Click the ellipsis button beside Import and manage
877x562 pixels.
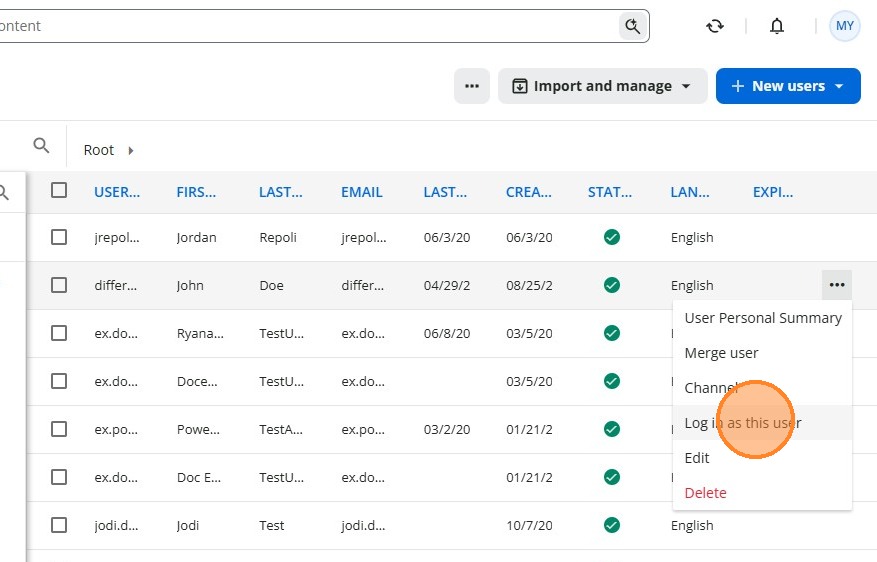pos(472,86)
